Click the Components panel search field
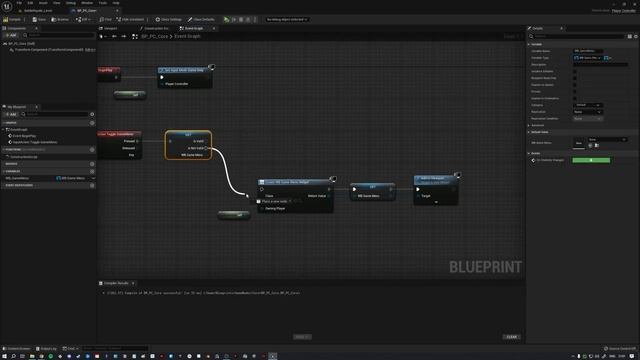The height and width of the screenshot is (360, 640). 58,35
